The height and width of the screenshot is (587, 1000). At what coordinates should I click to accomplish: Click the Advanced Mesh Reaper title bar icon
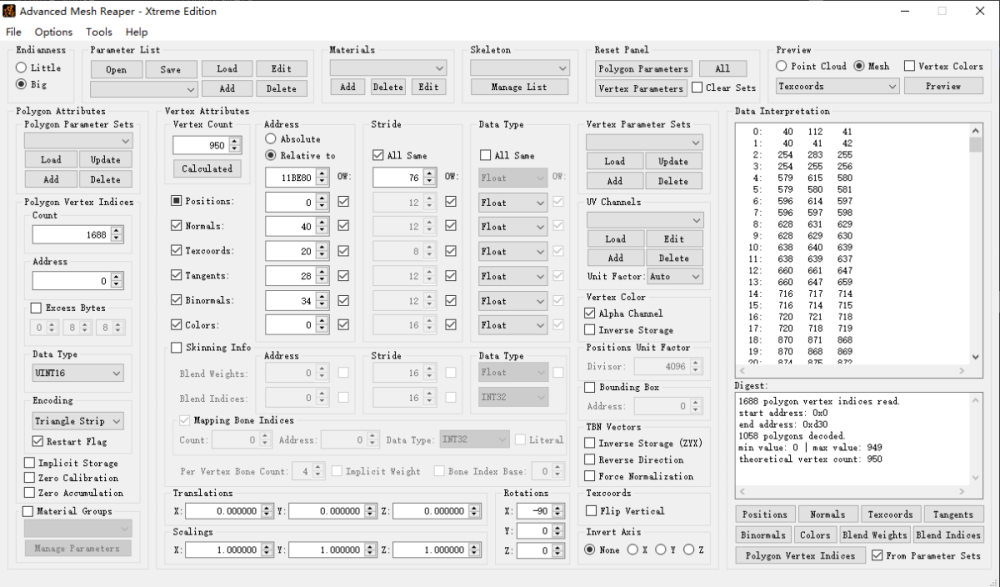tap(10, 11)
